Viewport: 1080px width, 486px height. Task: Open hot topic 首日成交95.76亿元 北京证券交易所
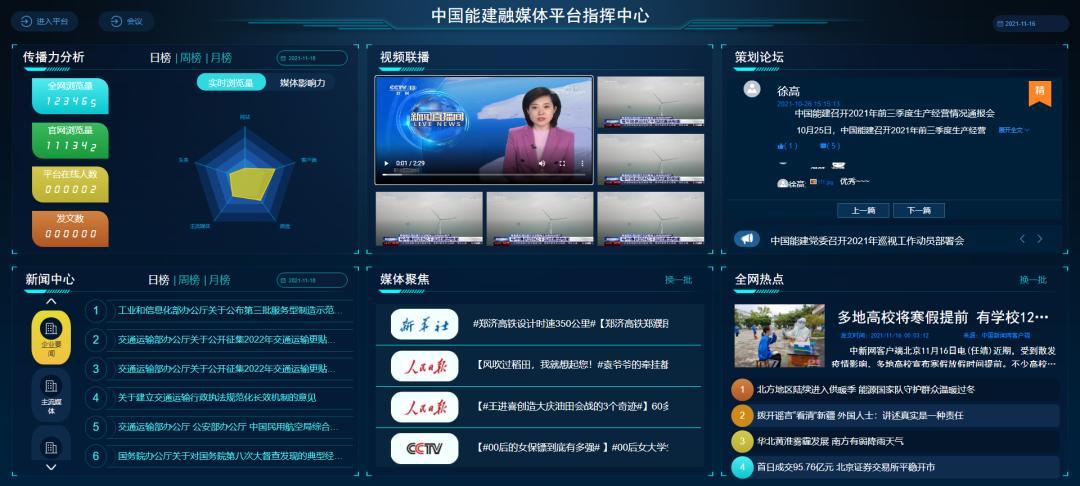[846, 467]
